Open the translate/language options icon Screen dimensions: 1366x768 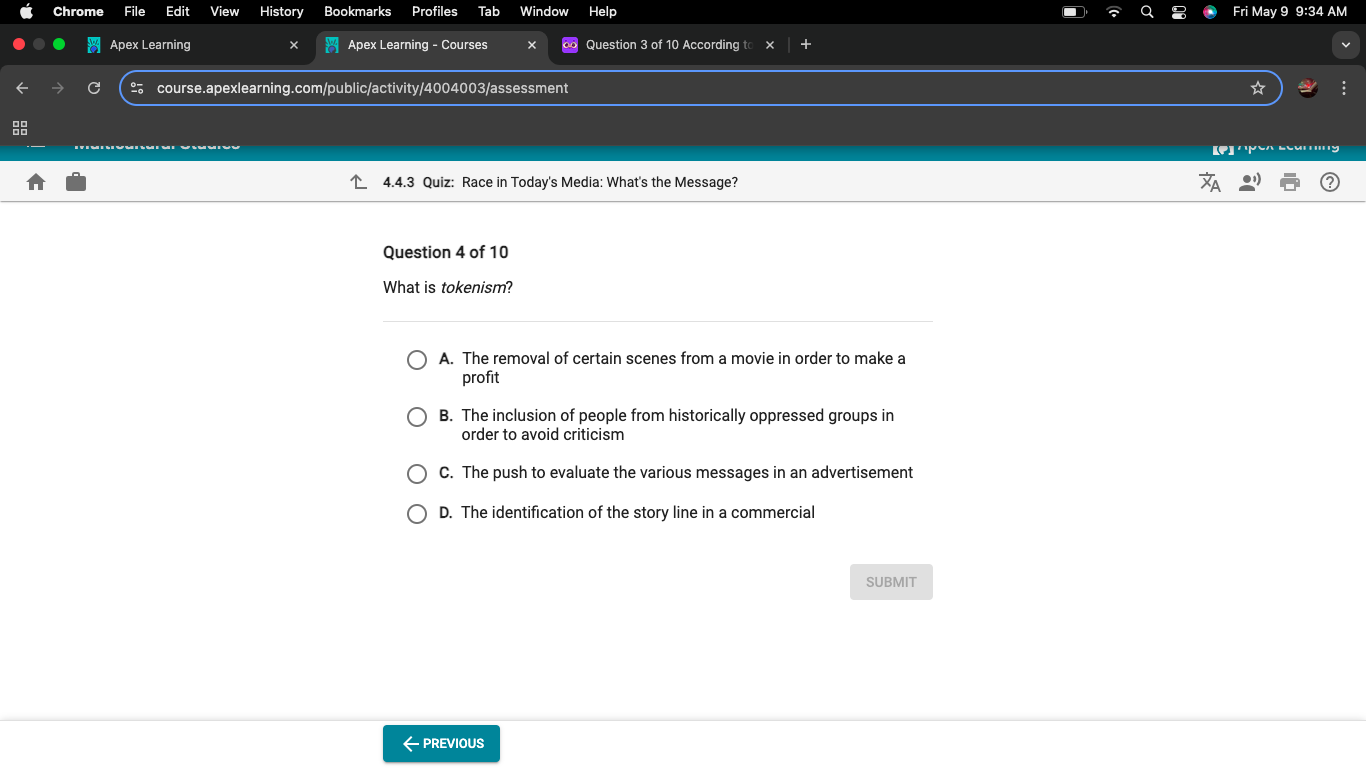coord(1210,182)
